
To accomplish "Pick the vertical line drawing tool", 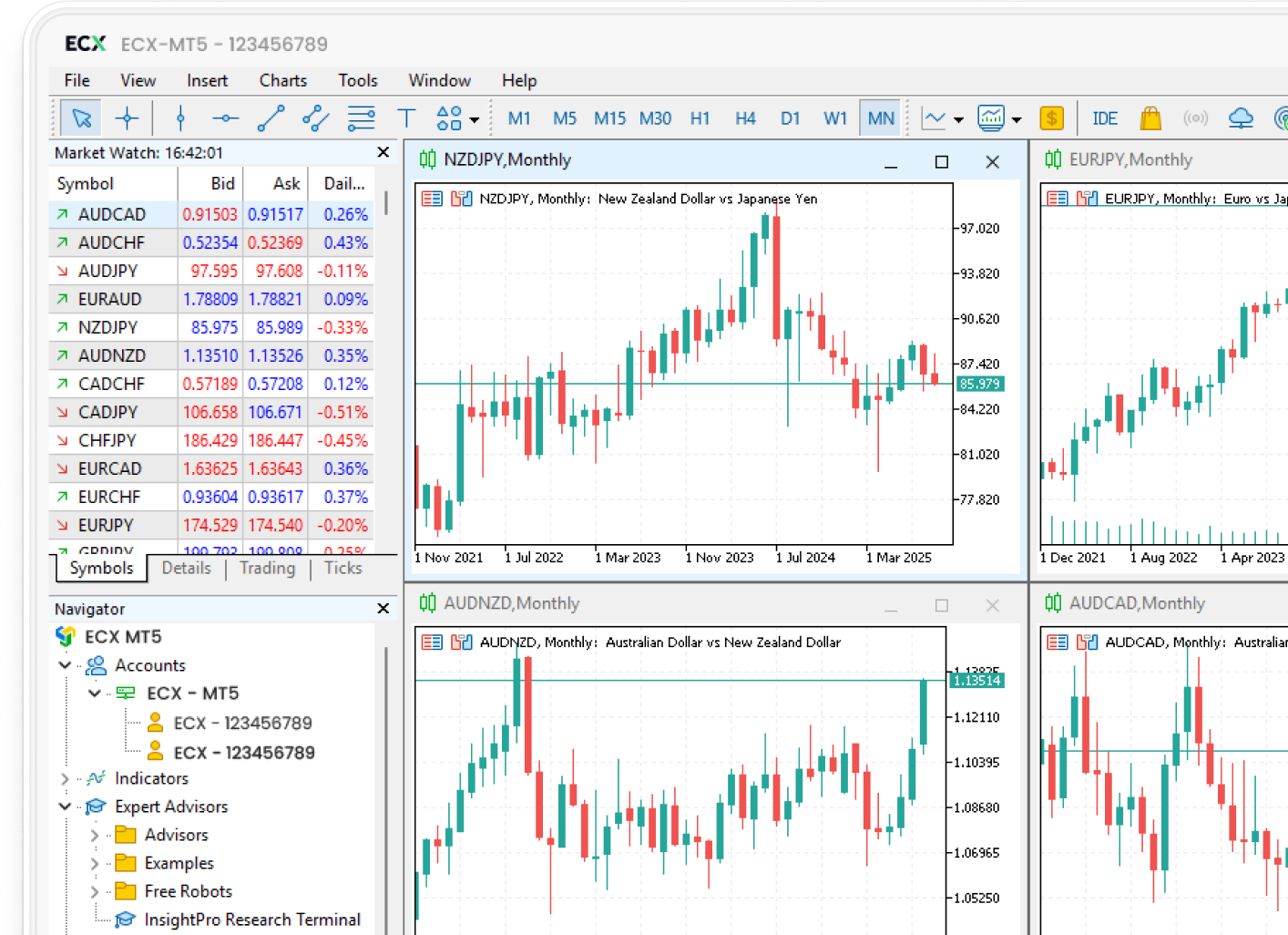I will 180,118.
